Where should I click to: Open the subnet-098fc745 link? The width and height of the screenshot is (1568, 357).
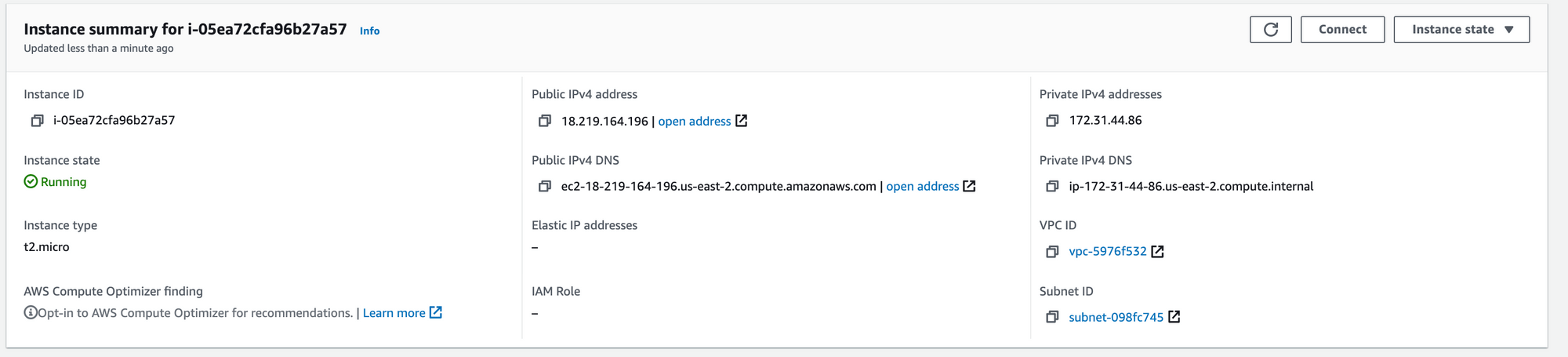coord(1116,317)
